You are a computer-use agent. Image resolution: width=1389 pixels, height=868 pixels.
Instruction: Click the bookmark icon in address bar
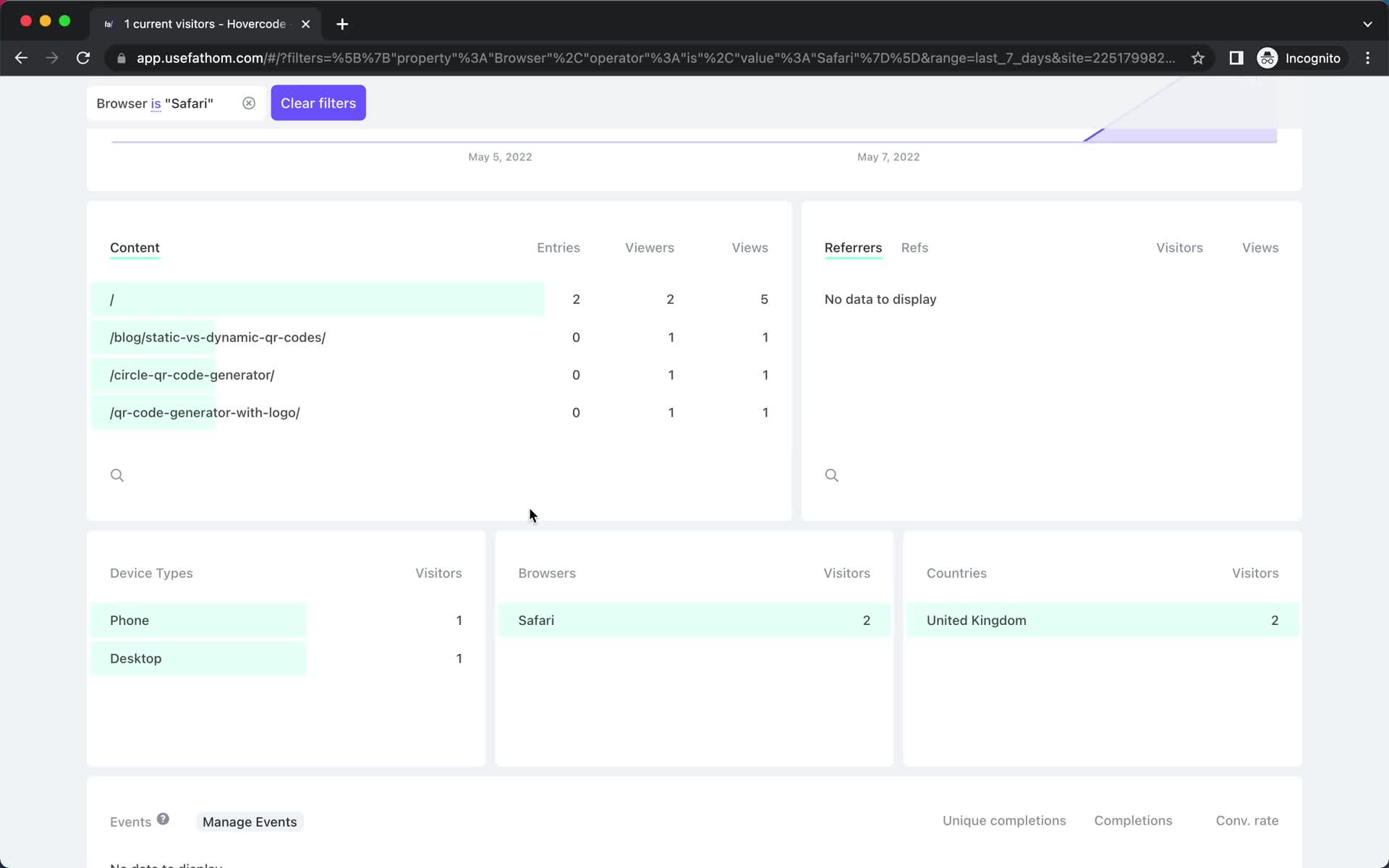point(1197,58)
